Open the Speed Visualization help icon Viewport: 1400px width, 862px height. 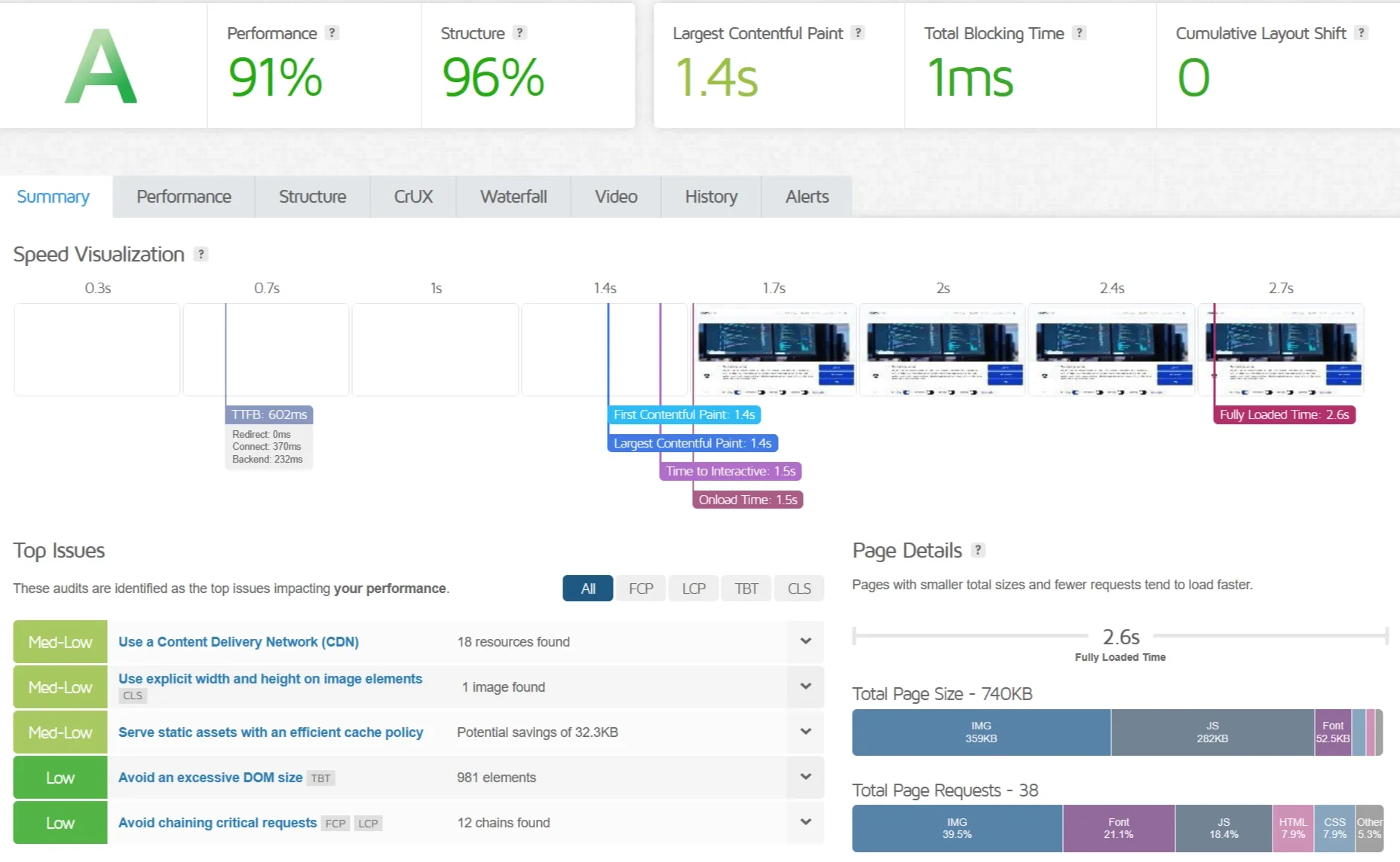coord(201,255)
